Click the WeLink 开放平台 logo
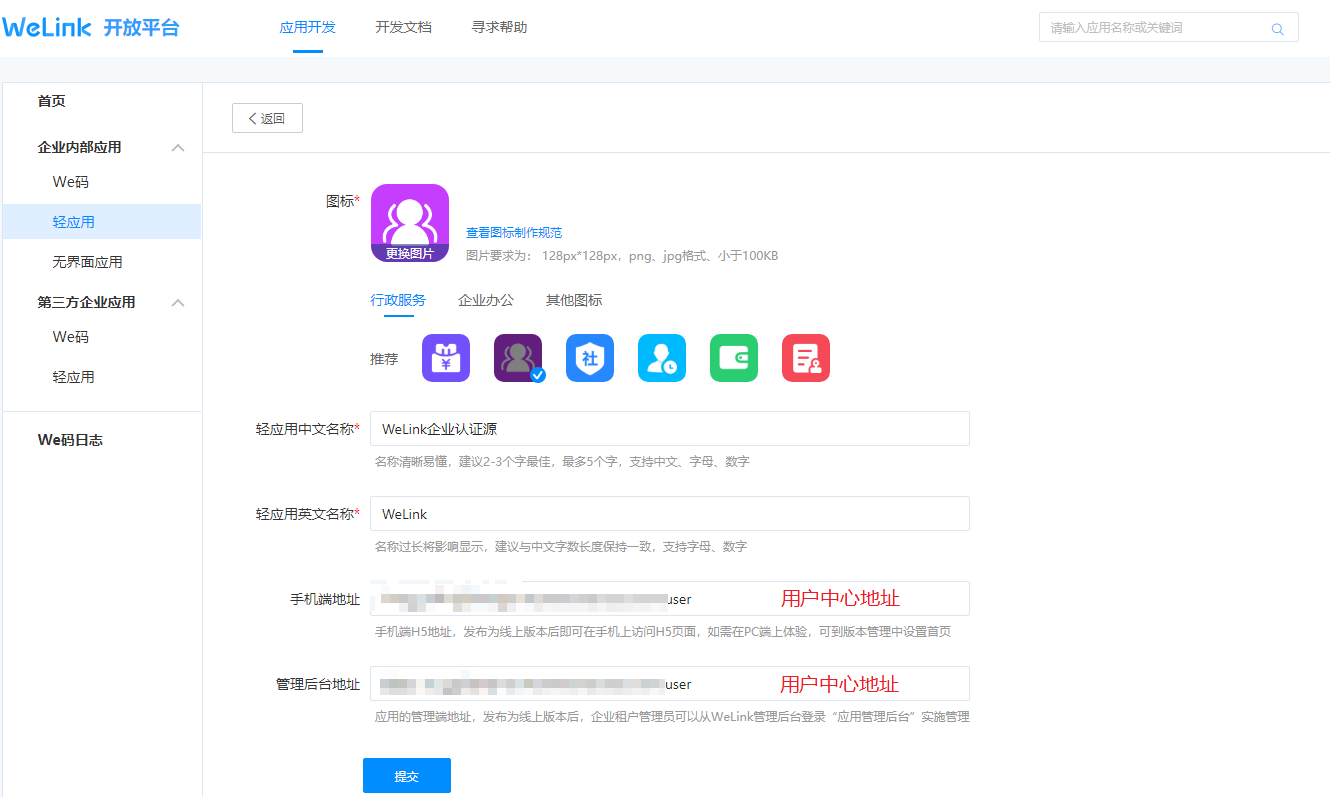The width and height of the screenshot is (1330, 797). [x=91, y=28]
